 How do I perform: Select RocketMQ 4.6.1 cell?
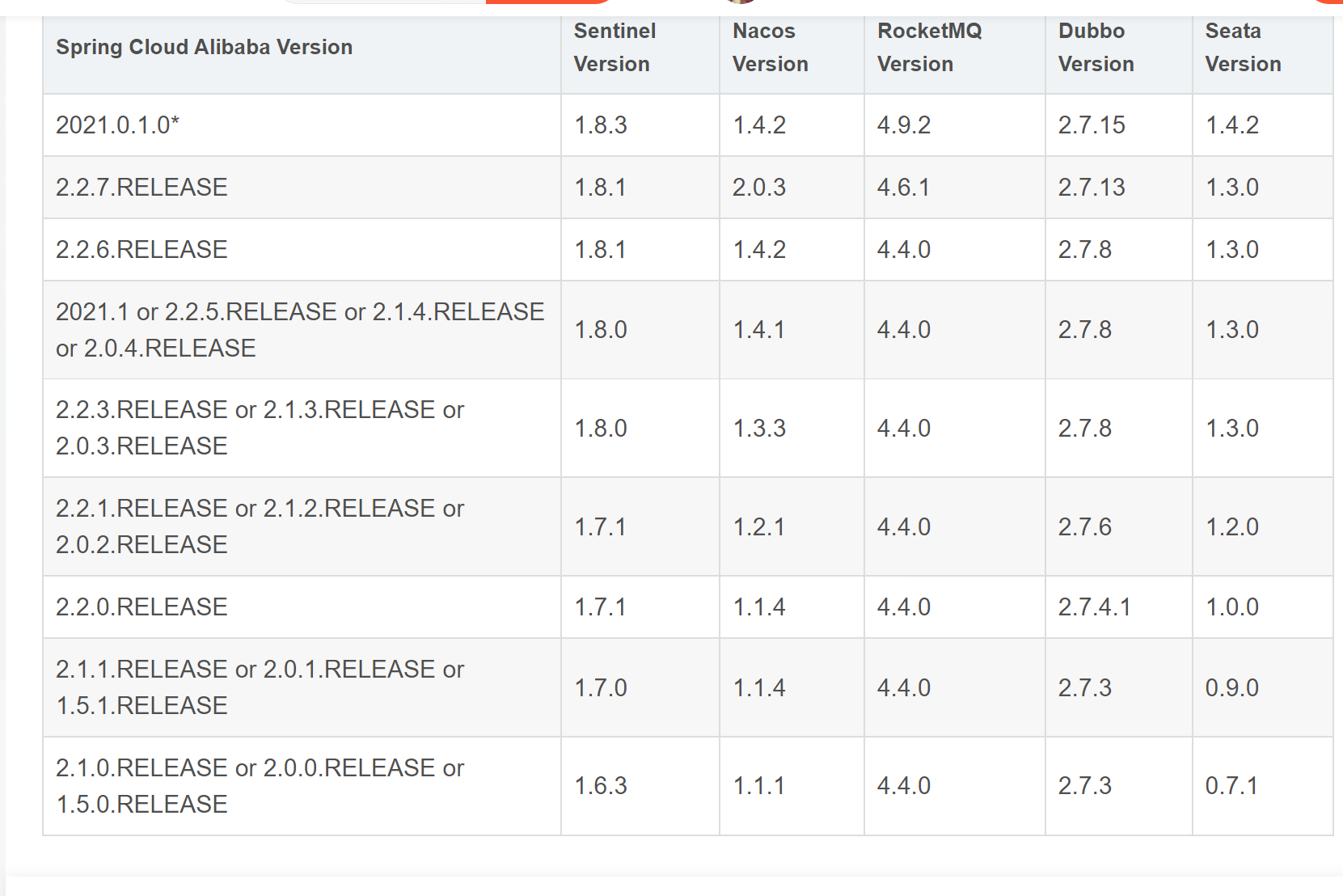pyautogui.click(x=955, y=188)
